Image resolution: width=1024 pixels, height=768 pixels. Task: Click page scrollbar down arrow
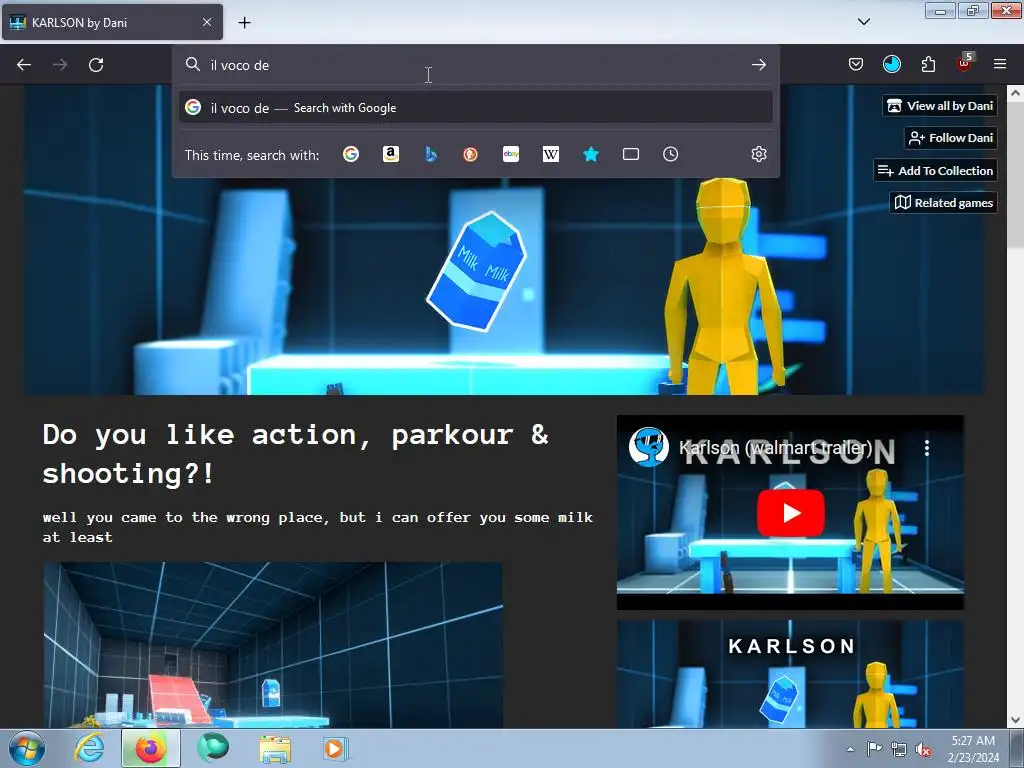(x=1015, y=720)
